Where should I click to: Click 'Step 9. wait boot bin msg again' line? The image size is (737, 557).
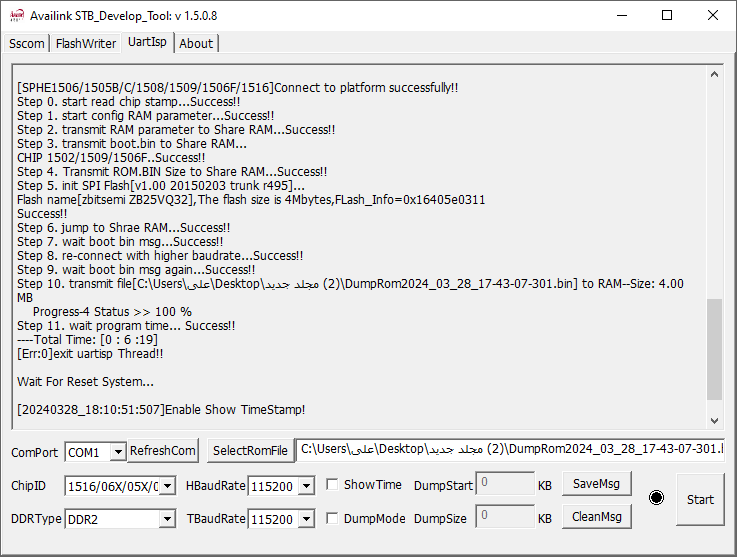(136, 270)
